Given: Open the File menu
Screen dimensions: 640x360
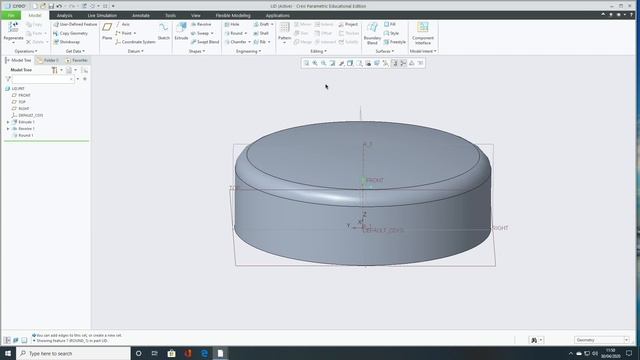Looking at the screenshot, I should coord(11,16).
